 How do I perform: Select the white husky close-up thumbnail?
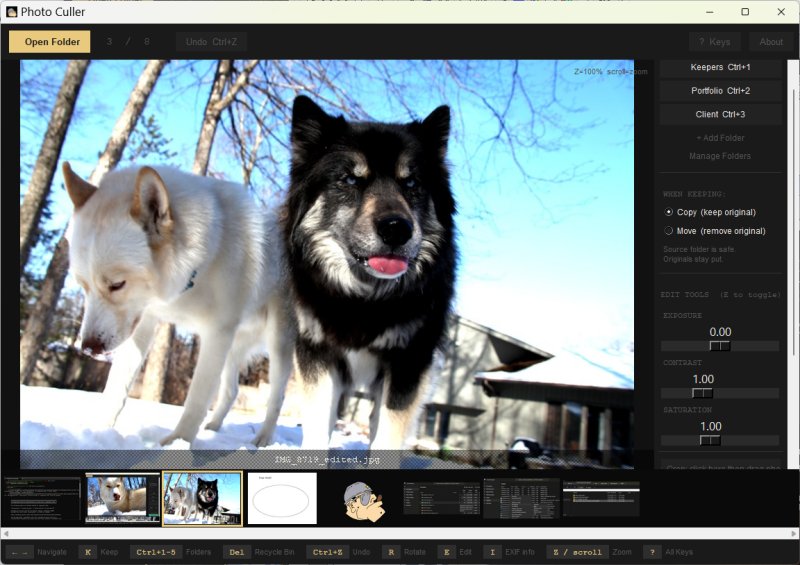click(x=122, y=498)
